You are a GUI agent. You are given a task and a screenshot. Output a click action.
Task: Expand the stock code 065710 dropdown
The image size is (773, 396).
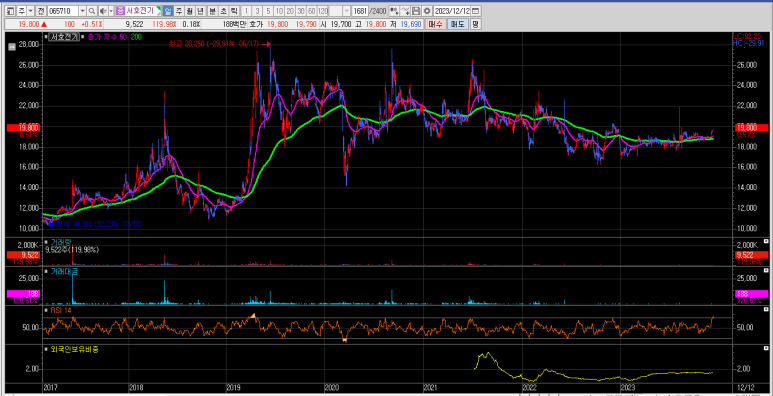(x=82, y=11)
